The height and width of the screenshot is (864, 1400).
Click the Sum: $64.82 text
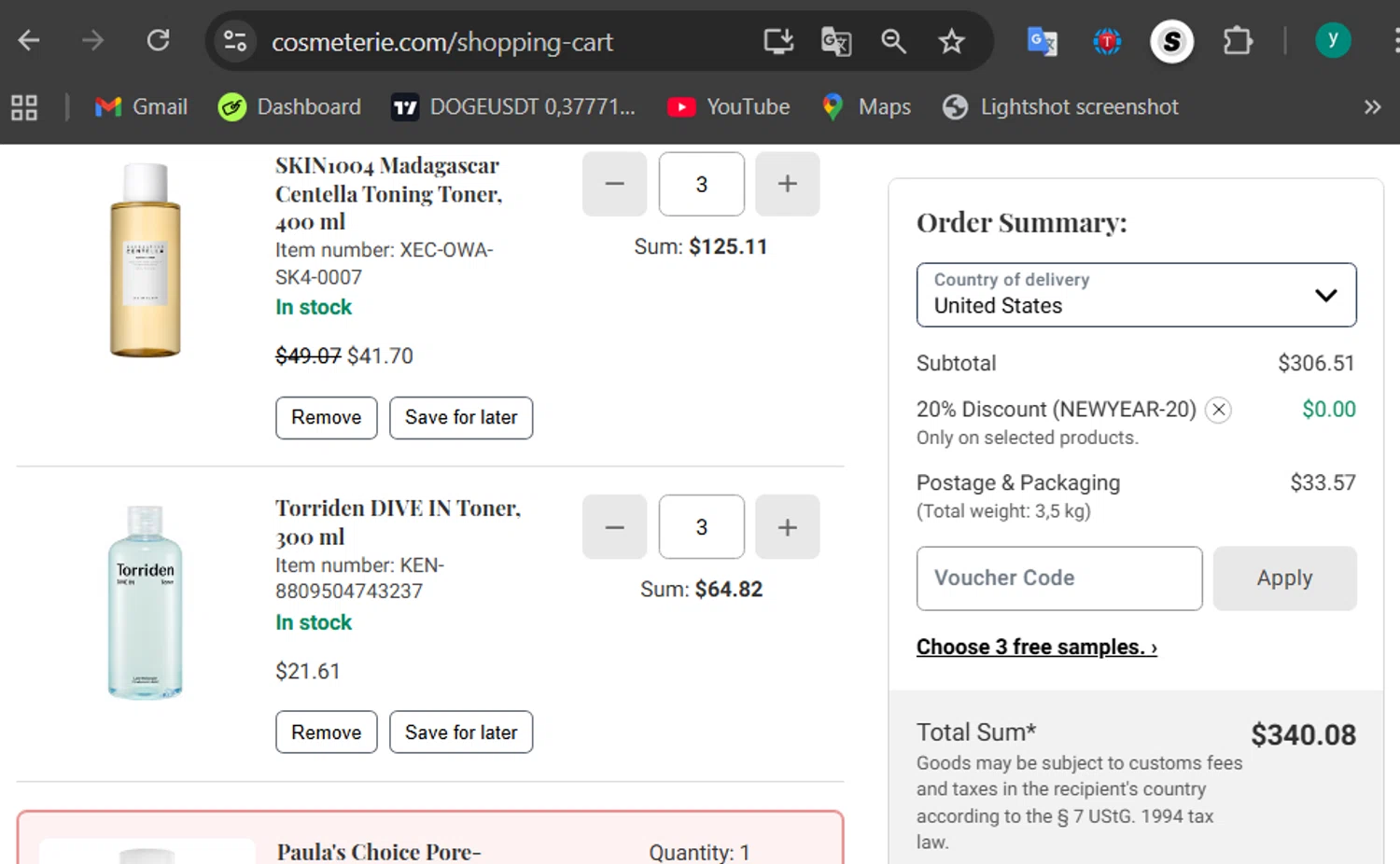coord(702,590)
